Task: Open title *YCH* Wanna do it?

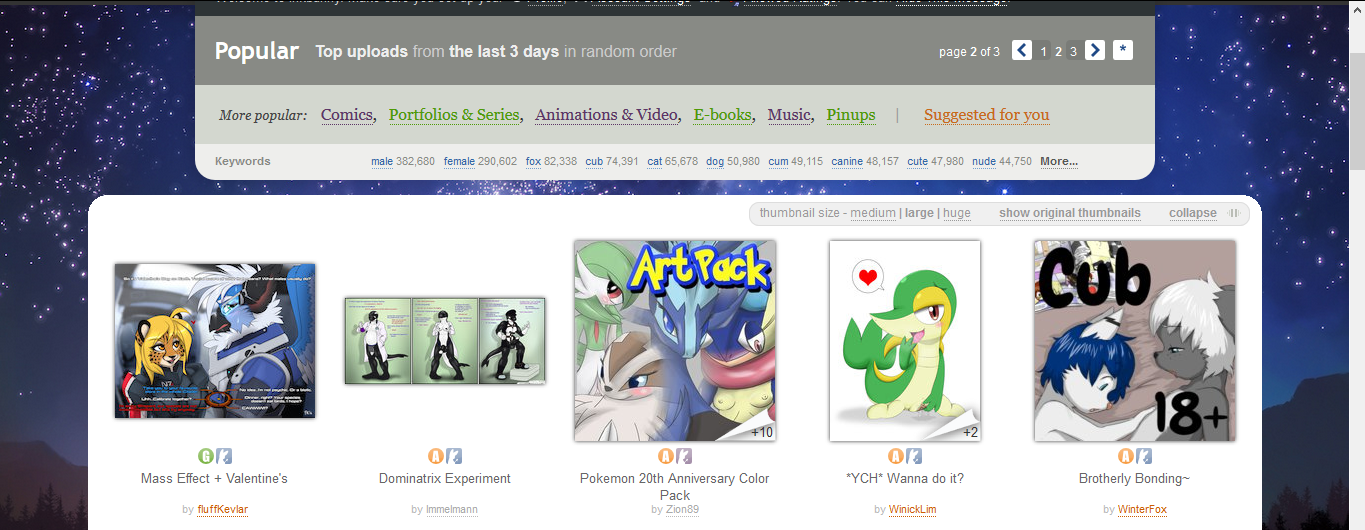Action: click(905, 479)
